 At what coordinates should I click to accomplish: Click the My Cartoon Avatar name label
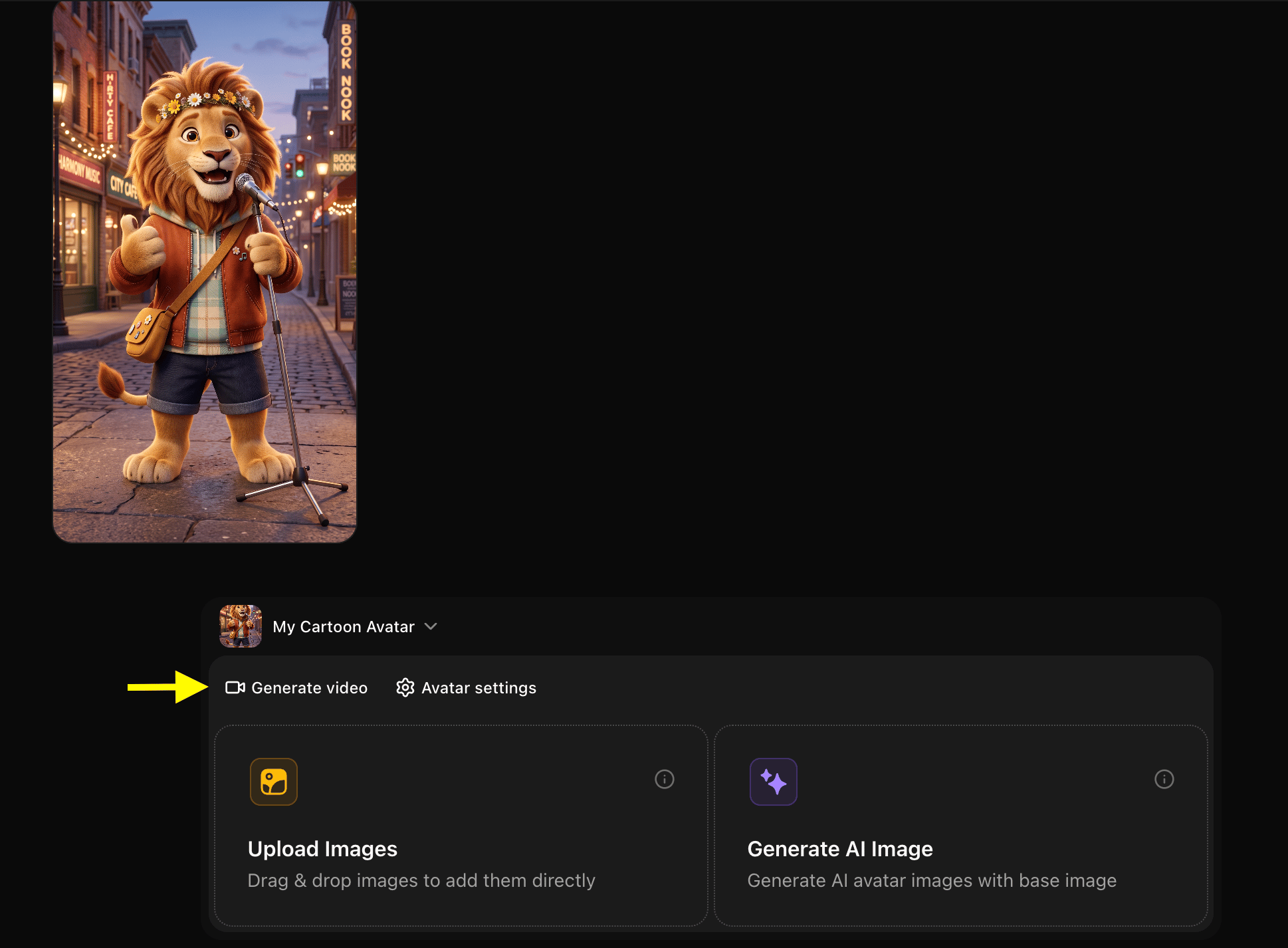344,627
